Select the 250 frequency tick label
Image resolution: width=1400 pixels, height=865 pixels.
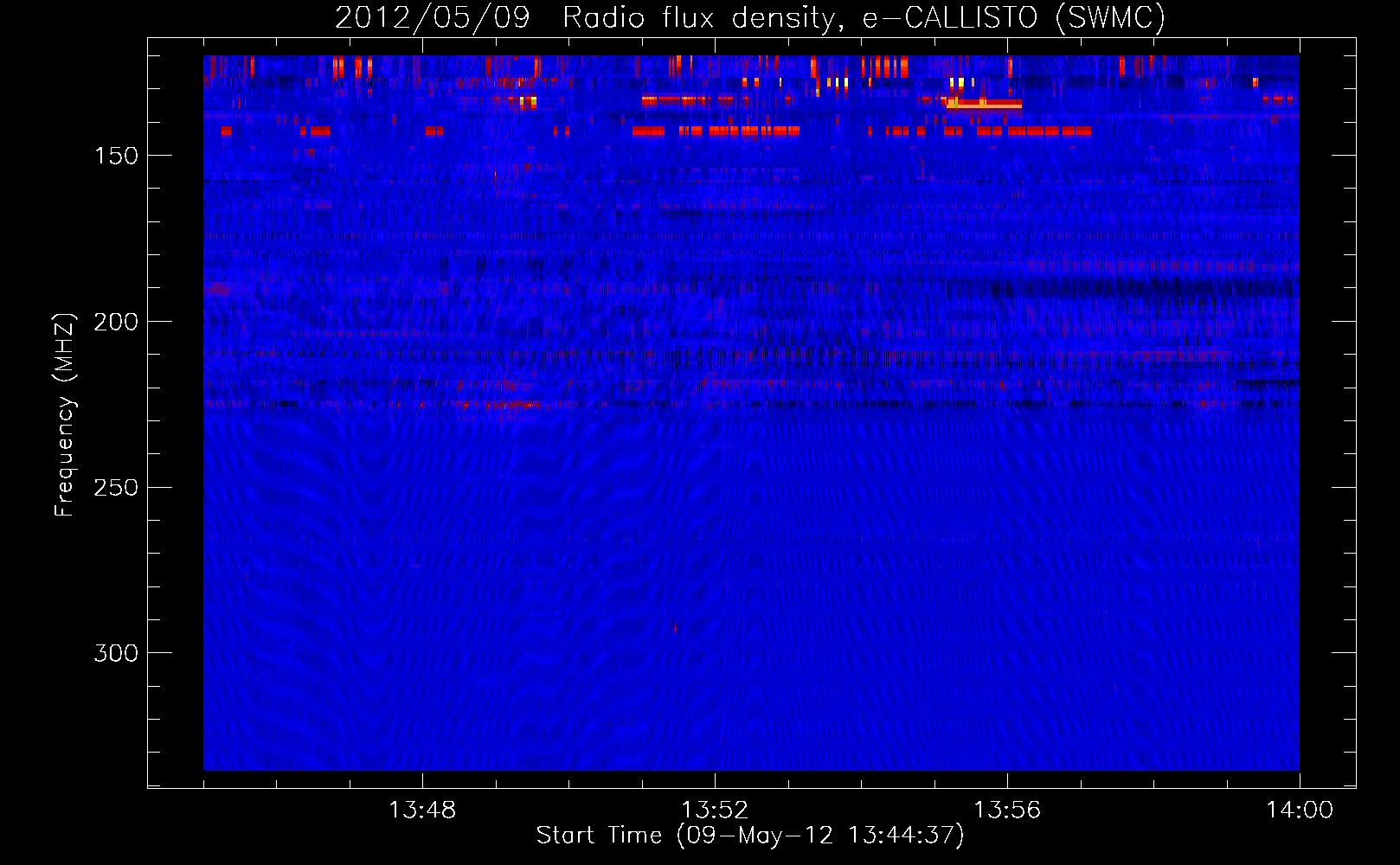point(116,488)
